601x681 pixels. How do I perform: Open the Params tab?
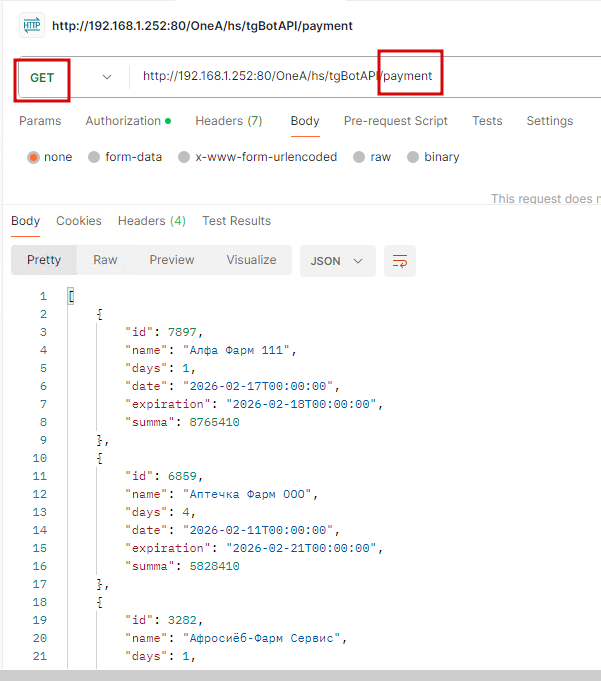[x=40, y=121]
